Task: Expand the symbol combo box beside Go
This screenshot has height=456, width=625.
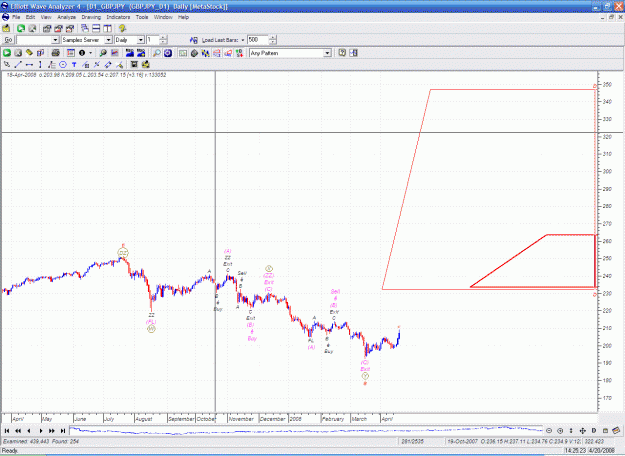Action: (55, 40)
